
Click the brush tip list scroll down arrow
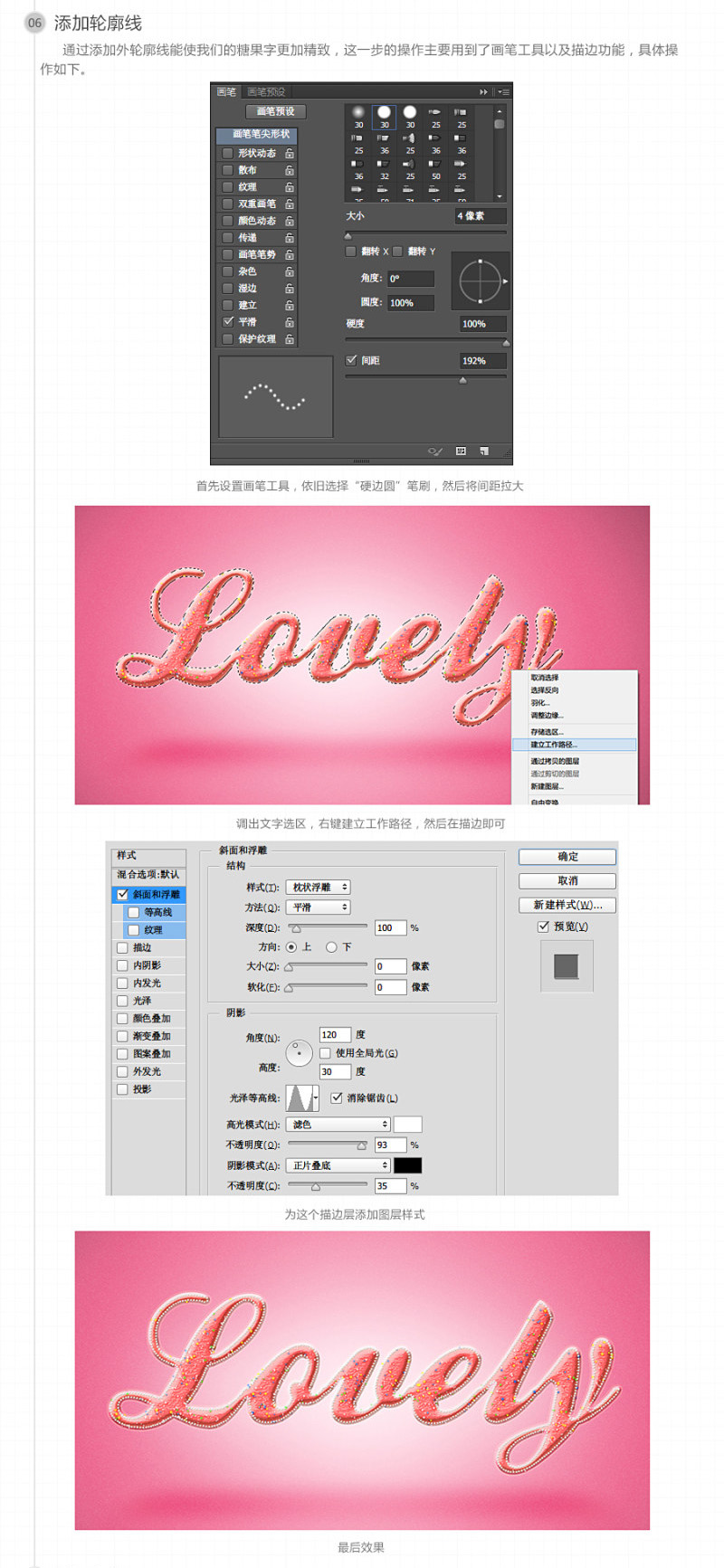click(499, 196)
